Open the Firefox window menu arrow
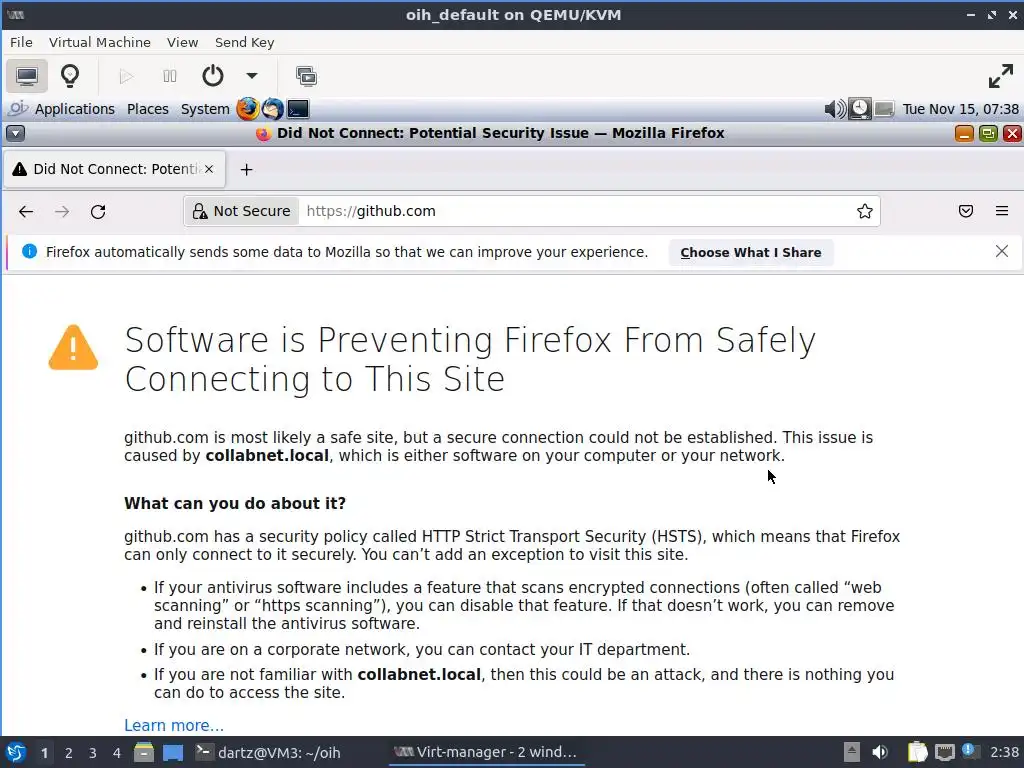The width and height of the screenshot is (1024, 768). click(x=15, y=134)
